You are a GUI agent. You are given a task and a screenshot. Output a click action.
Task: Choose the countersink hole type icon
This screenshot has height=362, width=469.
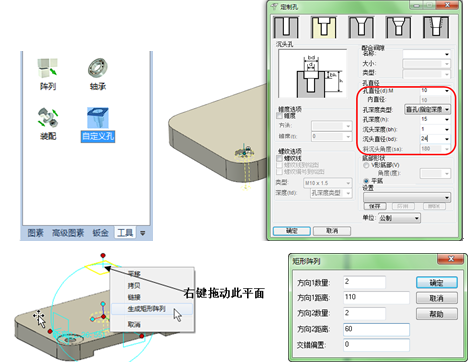tap(361, 27)
